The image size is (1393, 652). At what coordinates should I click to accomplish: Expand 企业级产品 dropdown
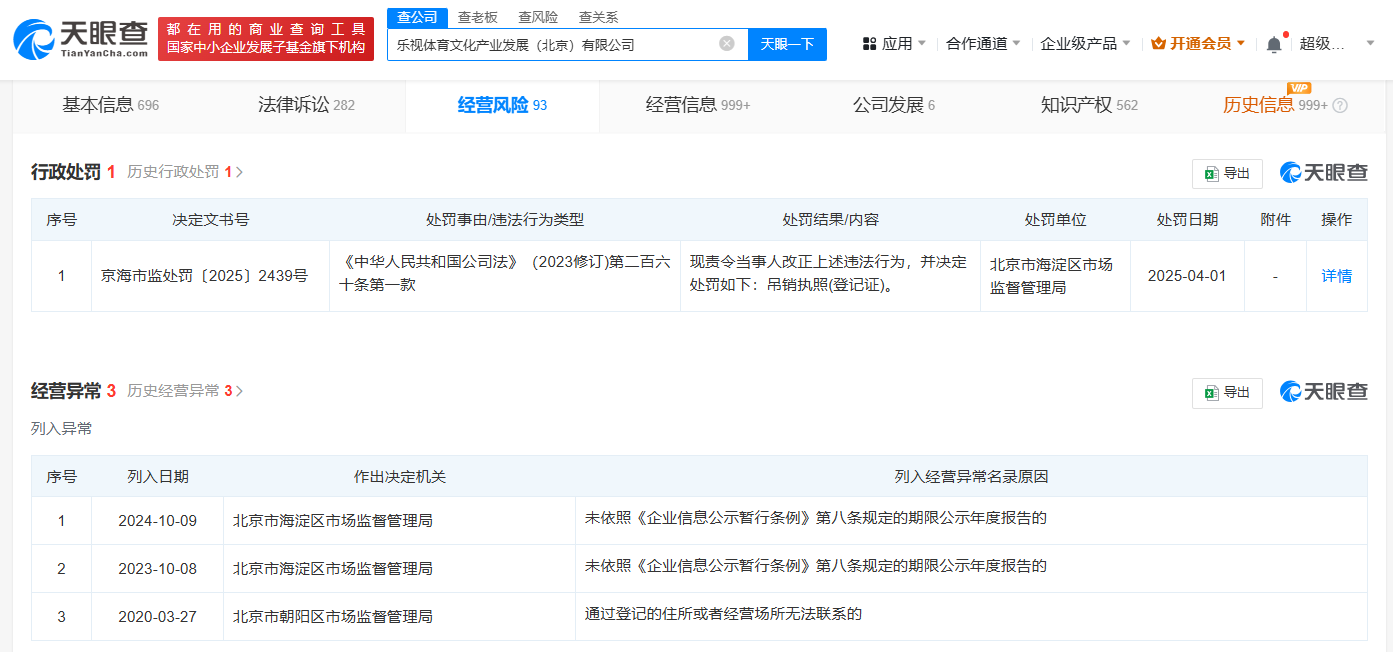point(1085,44)
